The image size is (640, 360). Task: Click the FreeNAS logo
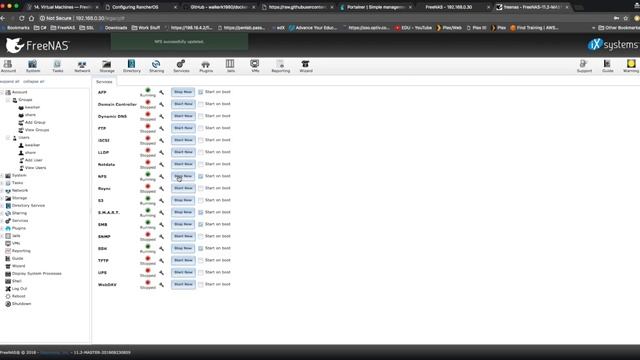(38, 45)
